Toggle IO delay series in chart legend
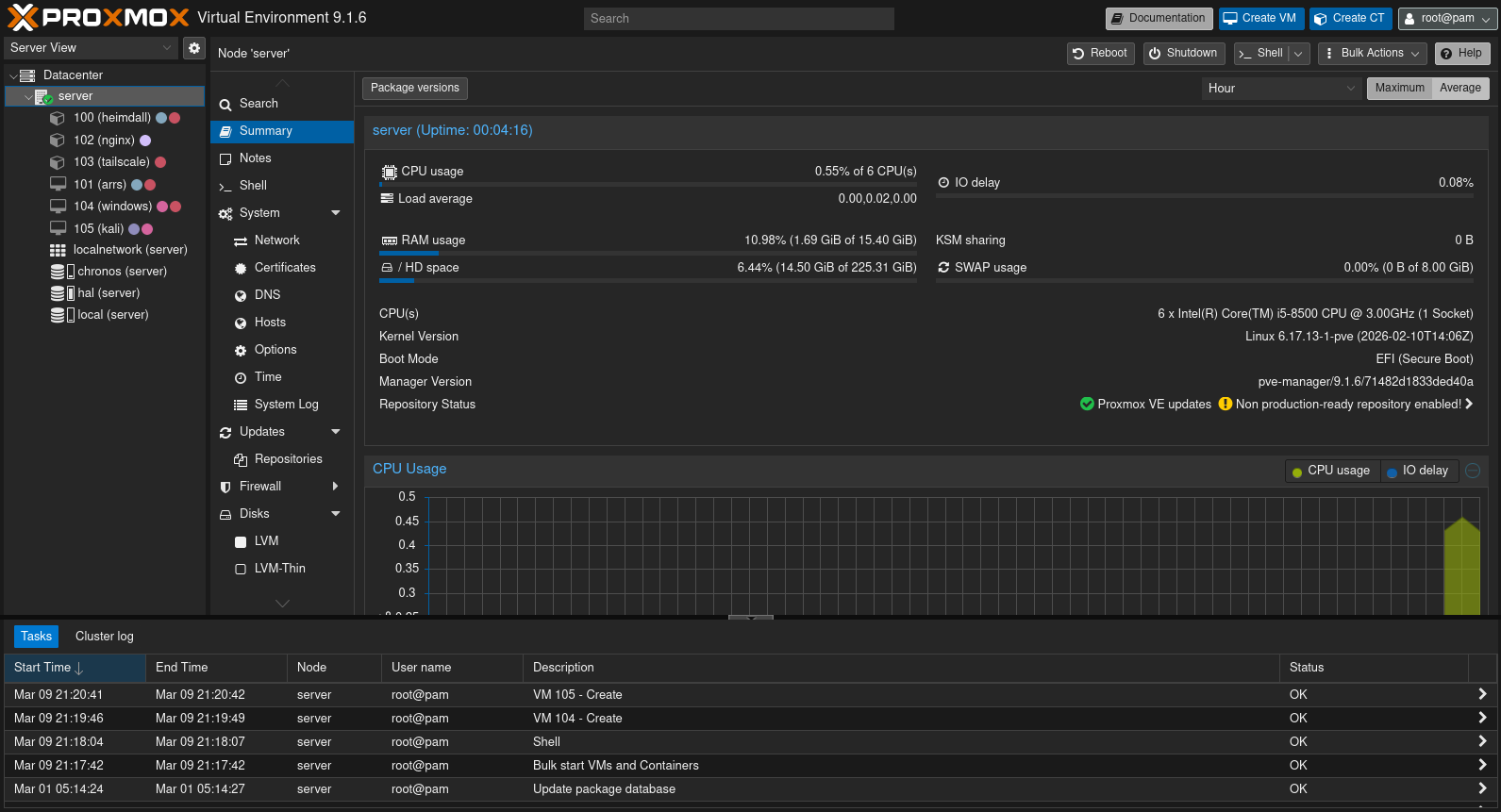The image size is (1501, 812). click(1418, 471)
